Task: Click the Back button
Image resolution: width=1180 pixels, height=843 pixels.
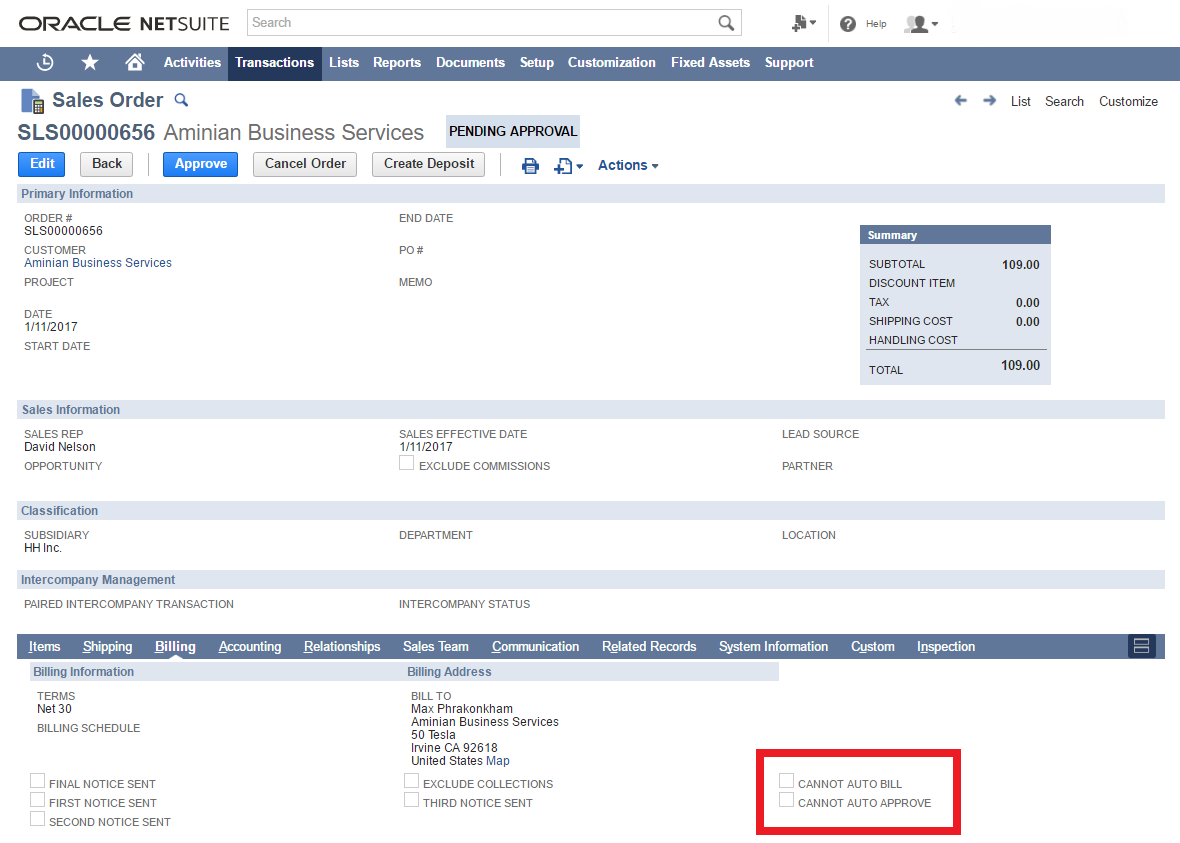Action: tap(107, 164)
